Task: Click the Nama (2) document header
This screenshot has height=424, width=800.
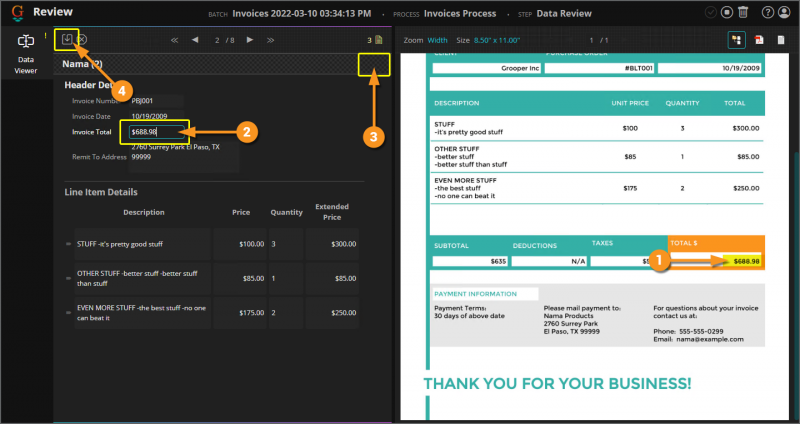Action: pyautogui.click(x=82, y=64)
